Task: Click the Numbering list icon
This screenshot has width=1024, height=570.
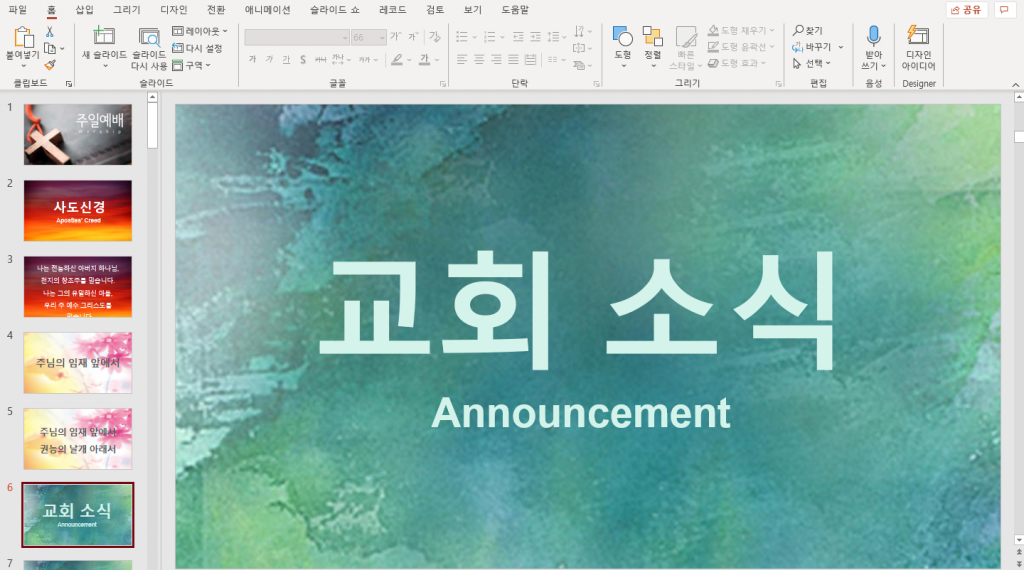Action: 490,37
